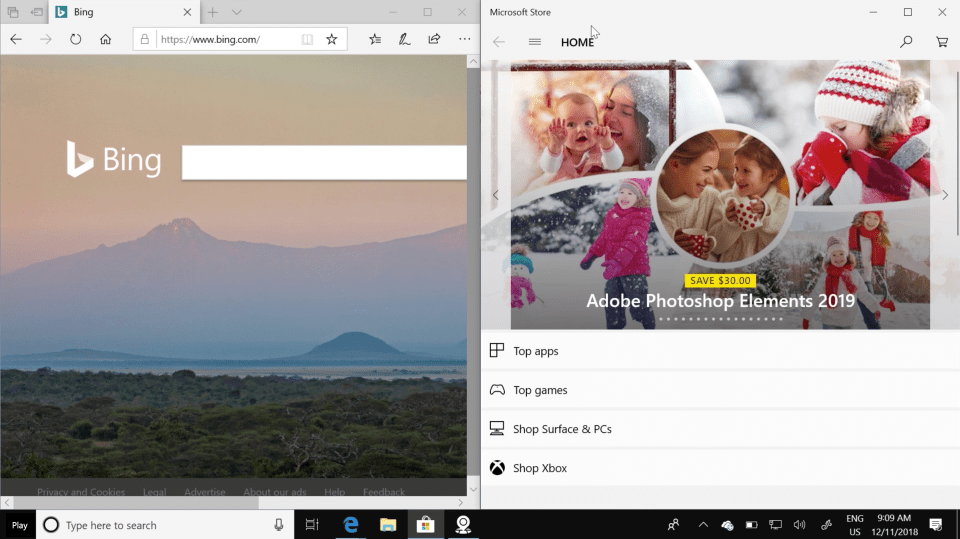Screen dimensions: 960x539
Task: Show hidden system tray icons
Action: (703, 525)
